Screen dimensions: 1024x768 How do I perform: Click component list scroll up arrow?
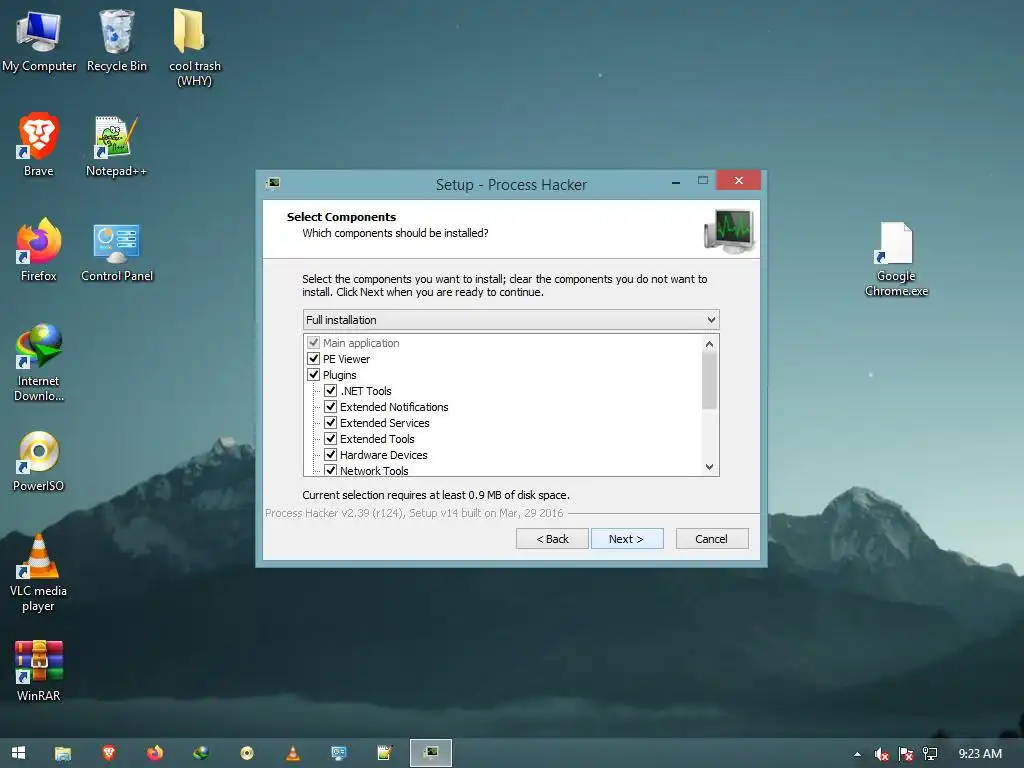(x=709, y=344)
